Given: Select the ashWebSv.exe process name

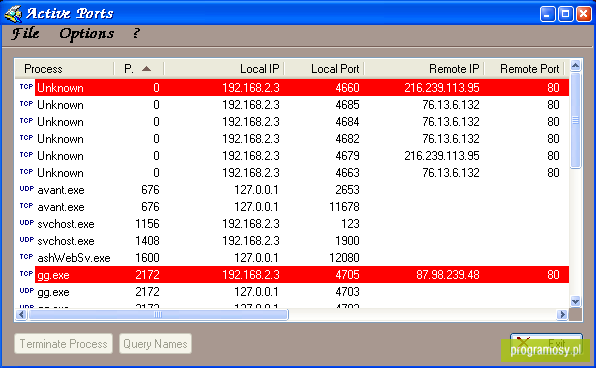Looking at the screenshot, I should pos(74,258).
